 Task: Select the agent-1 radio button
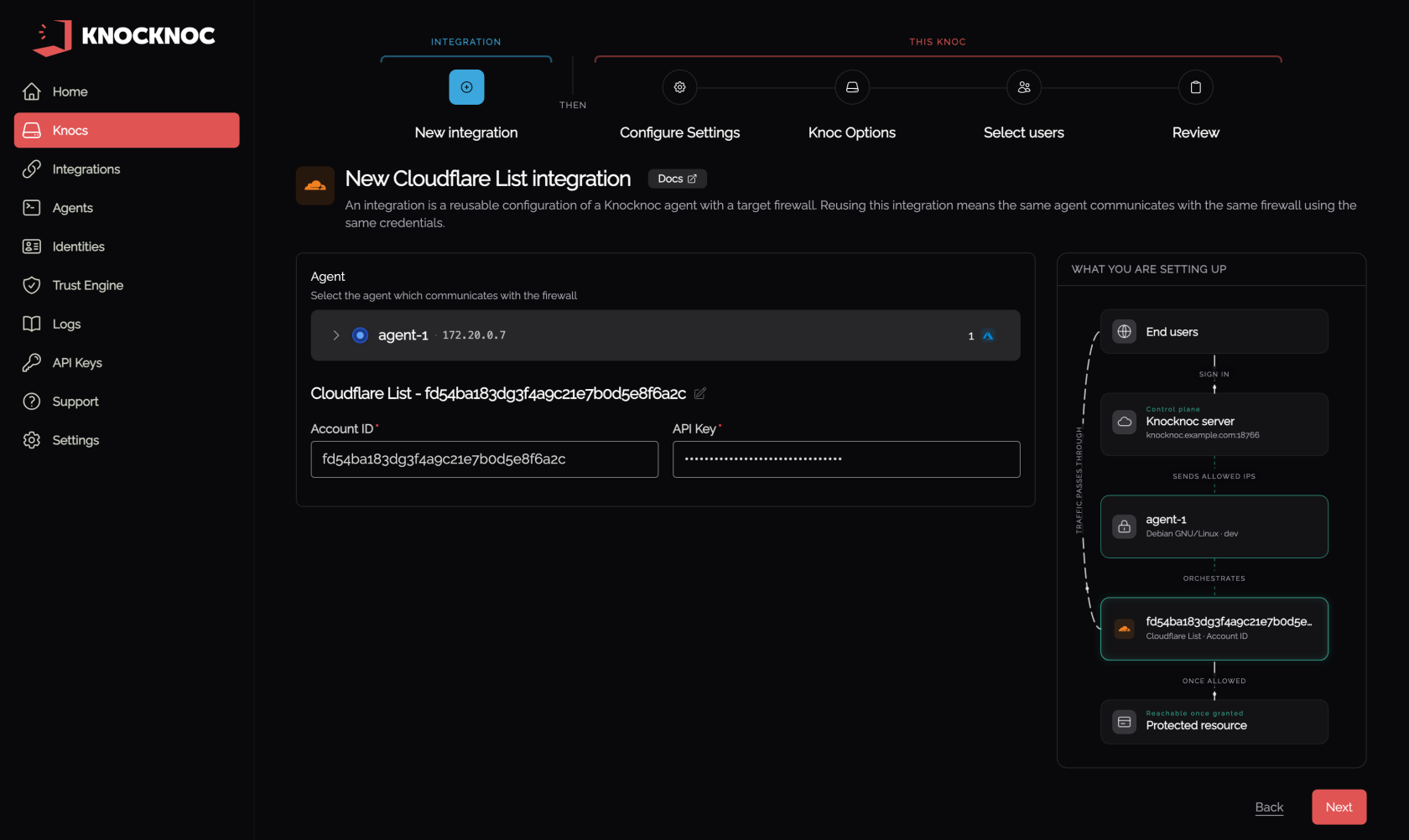tap(360, 335)
